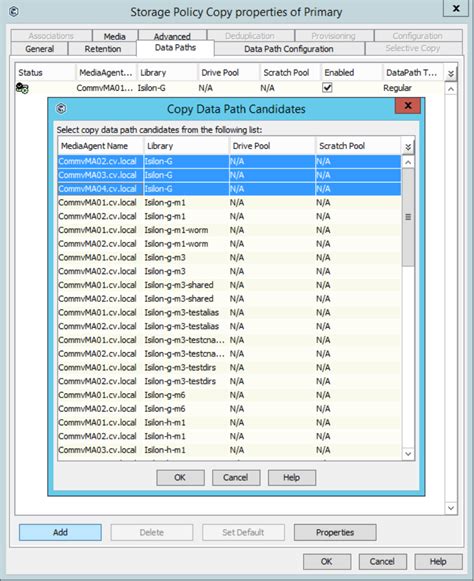Click Cancel at bottom of Storage Policy window
Screen dimensions: 474x581
click(x=382, y=562)
